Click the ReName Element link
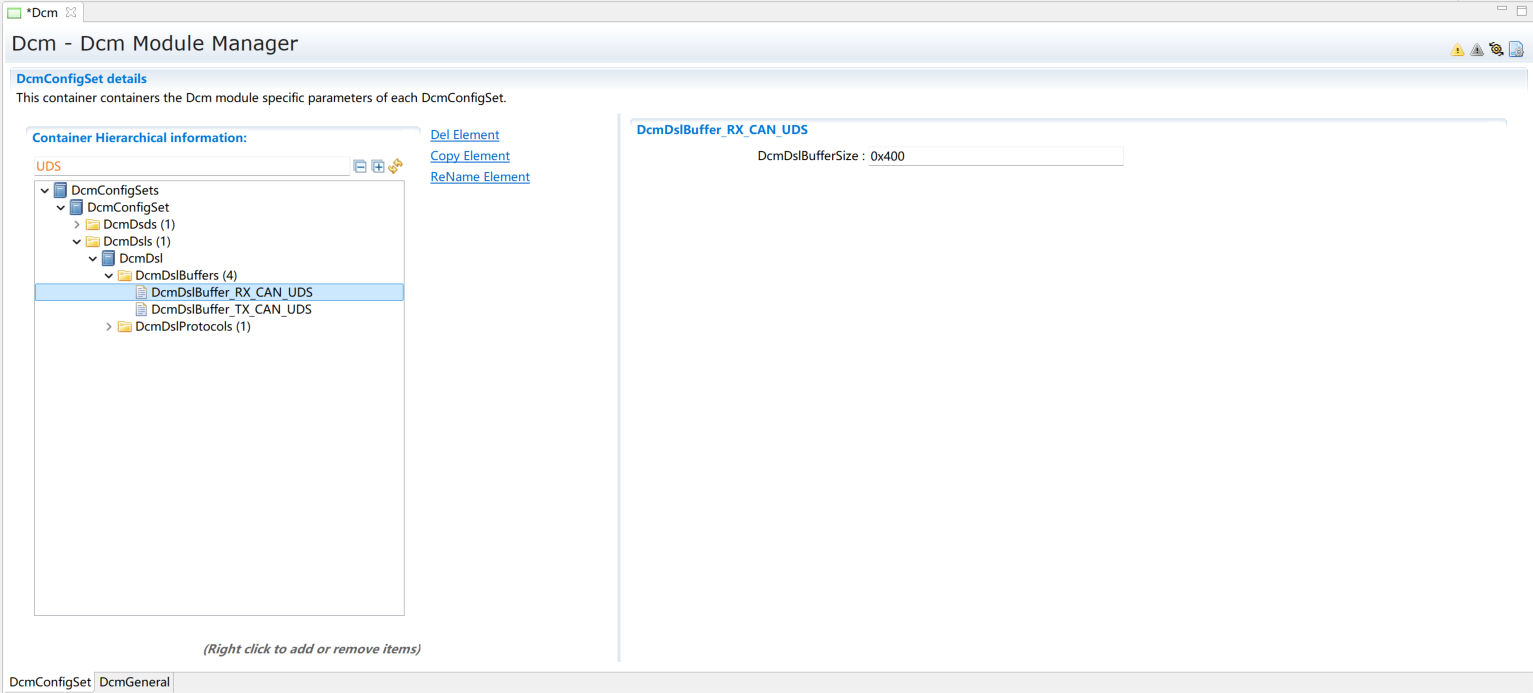 coord(480,177)
